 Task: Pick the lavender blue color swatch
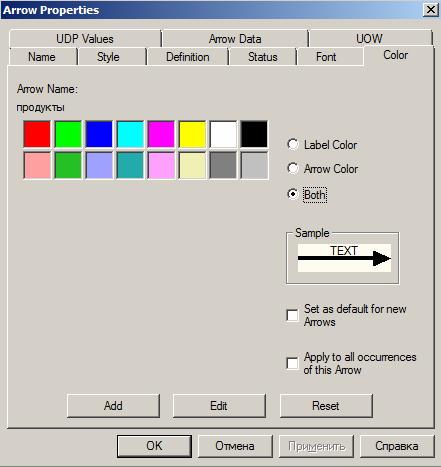pos(99,165)
